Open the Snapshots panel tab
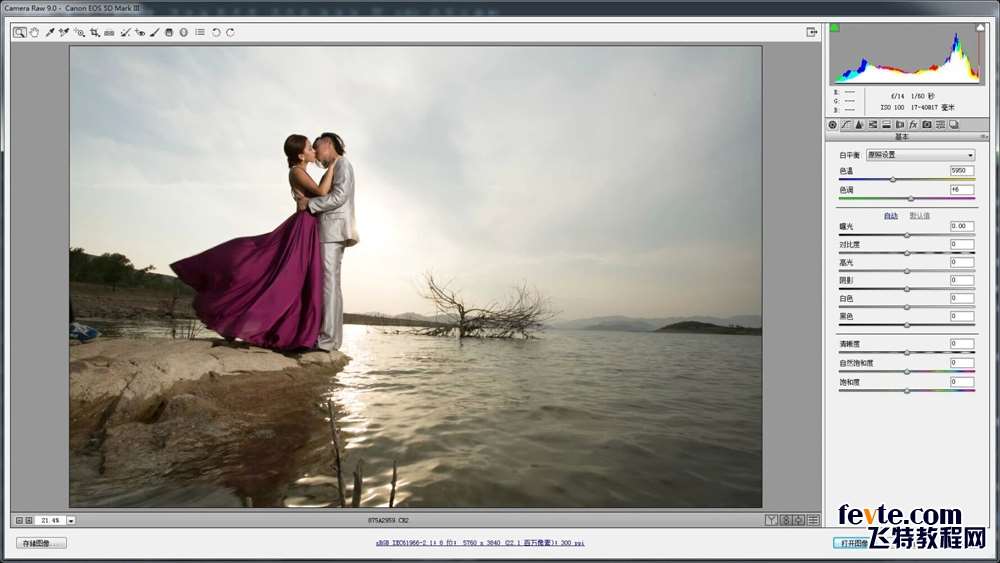This screenshot has height=563, width=1000. (954, 125)
